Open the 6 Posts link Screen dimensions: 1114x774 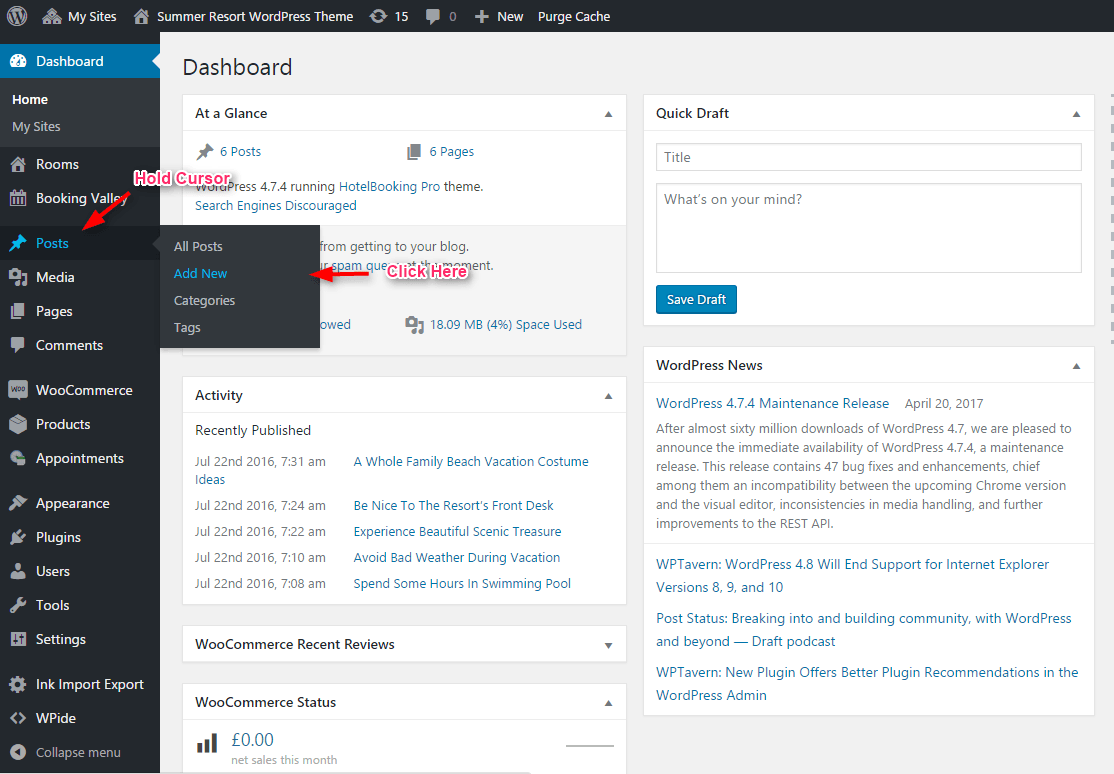coord(240,151)
